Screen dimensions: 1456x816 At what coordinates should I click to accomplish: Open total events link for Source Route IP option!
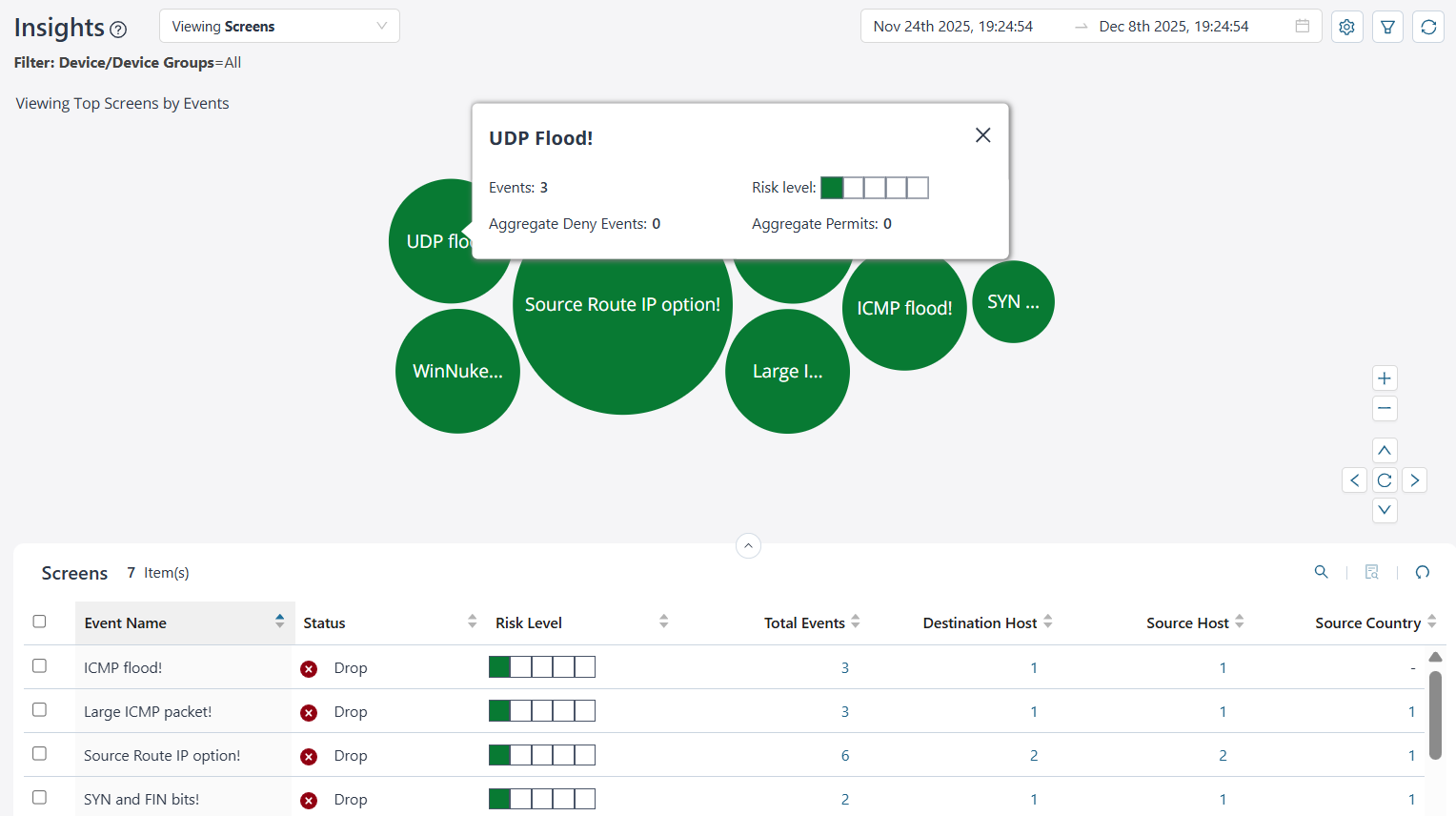(844, 755)
